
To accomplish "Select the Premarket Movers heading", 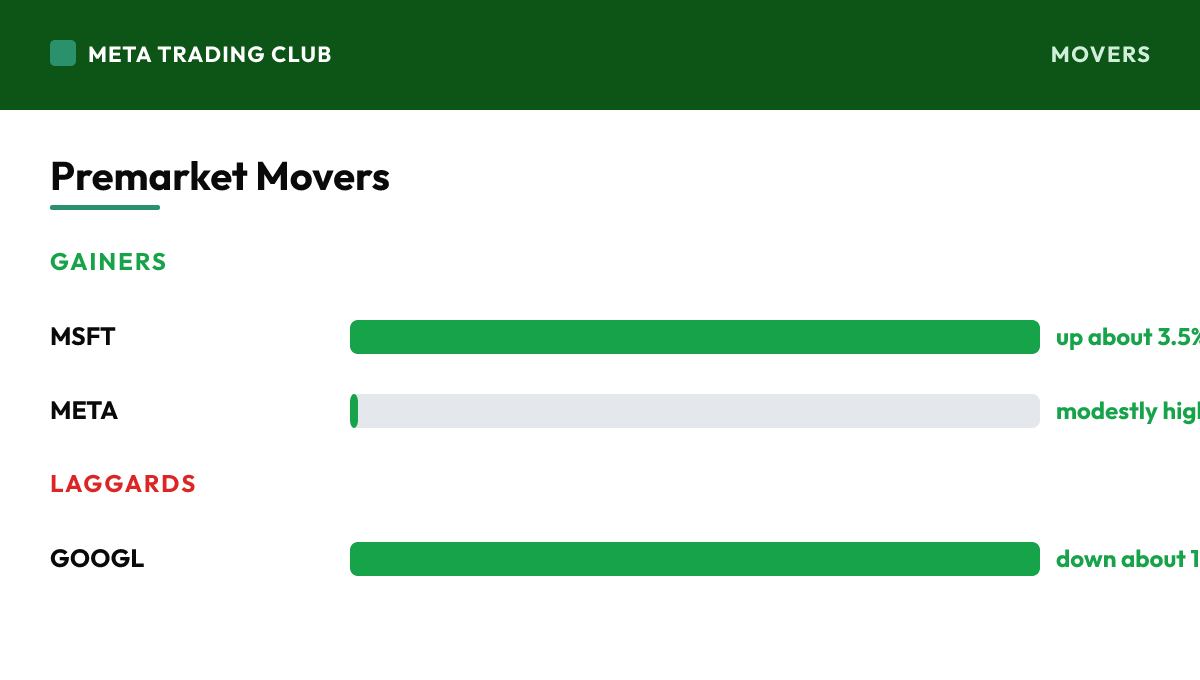I will point(220,177).
